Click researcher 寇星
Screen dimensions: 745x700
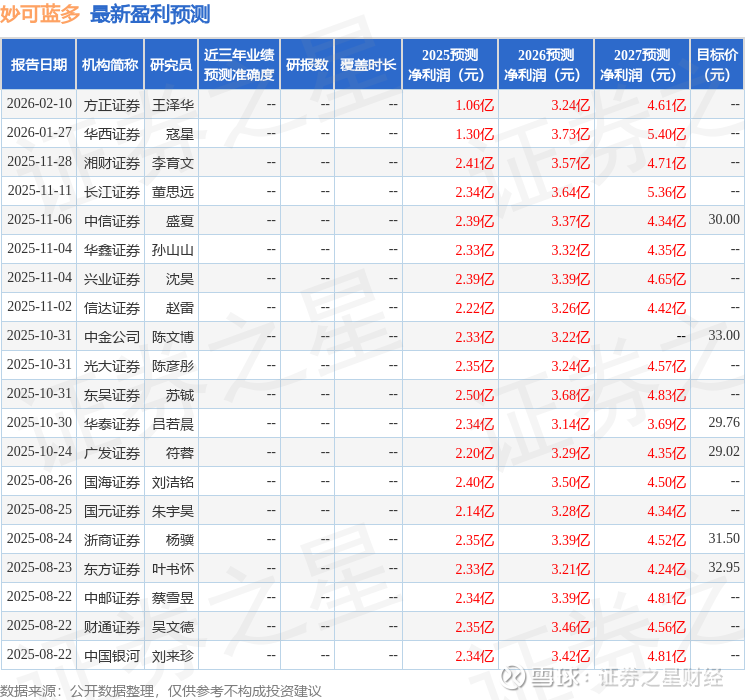(180, 134)
